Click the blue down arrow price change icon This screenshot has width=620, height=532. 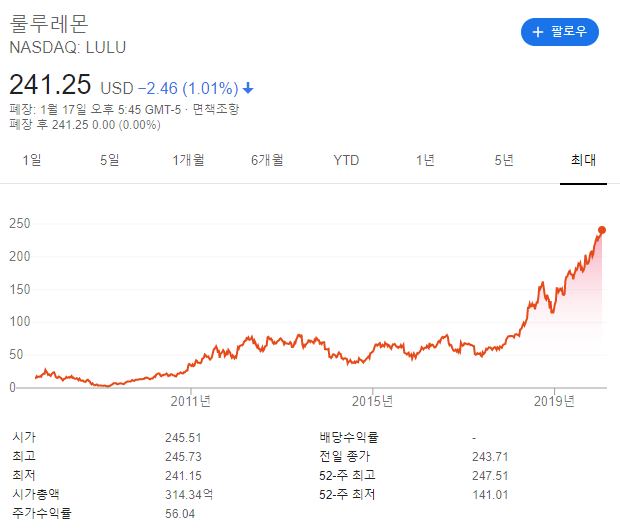click(248, 88)
